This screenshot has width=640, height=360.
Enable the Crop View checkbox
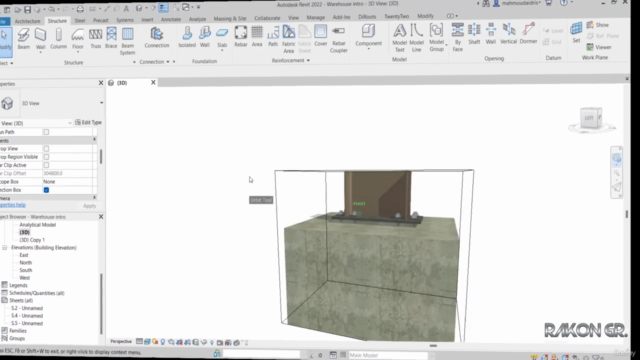pyautogui.click(x=46, y=149)
